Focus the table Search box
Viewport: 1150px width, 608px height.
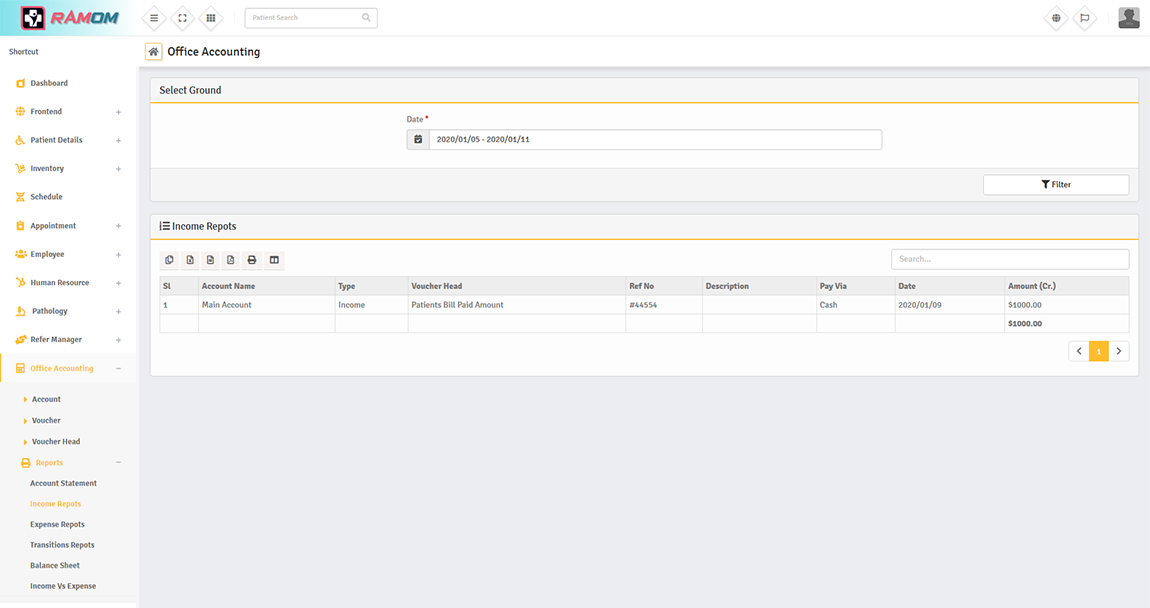click(1009, 259)
